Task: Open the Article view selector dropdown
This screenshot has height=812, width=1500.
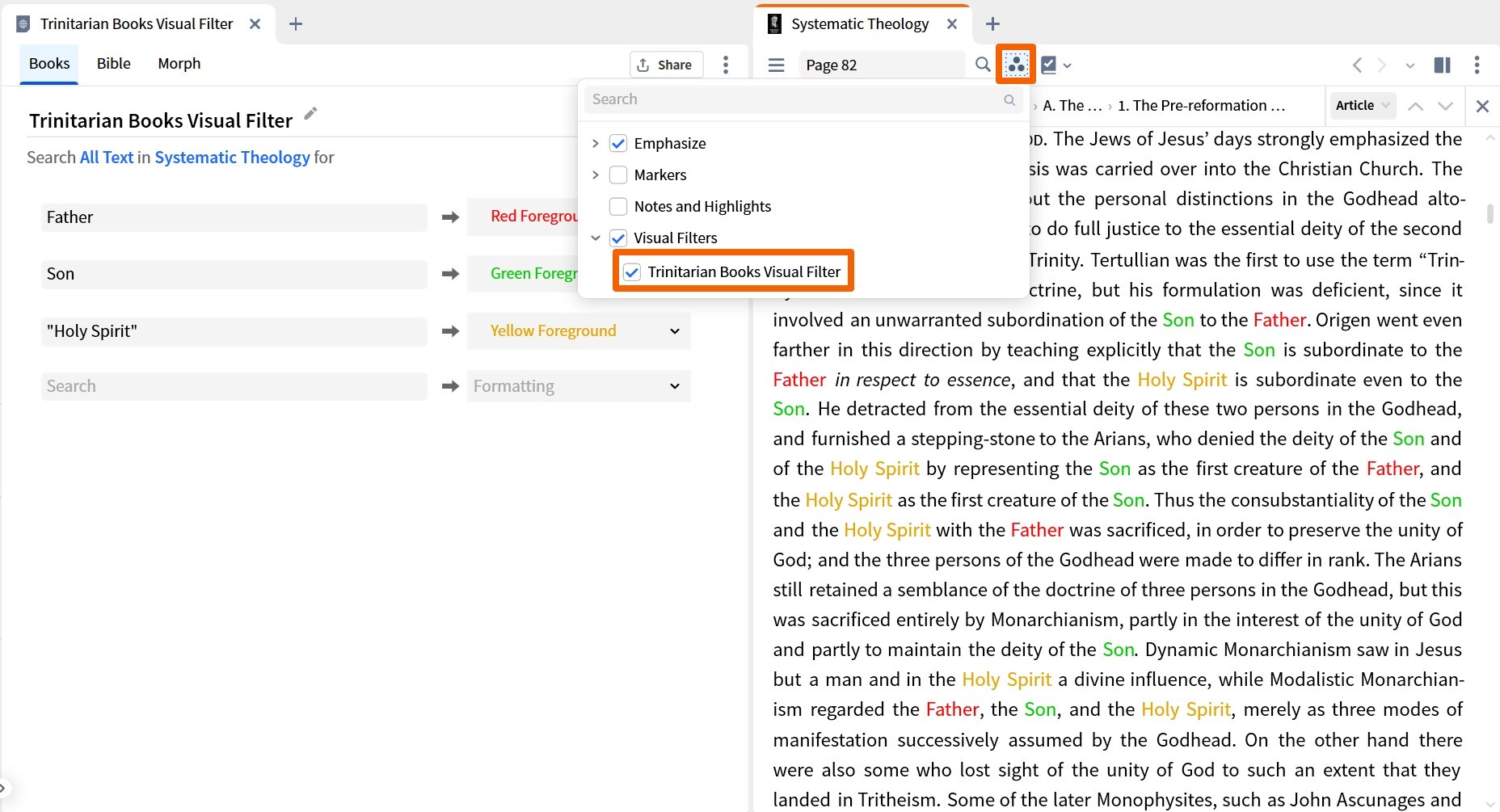Action: pyautogui.click(x=1363, y=105)
